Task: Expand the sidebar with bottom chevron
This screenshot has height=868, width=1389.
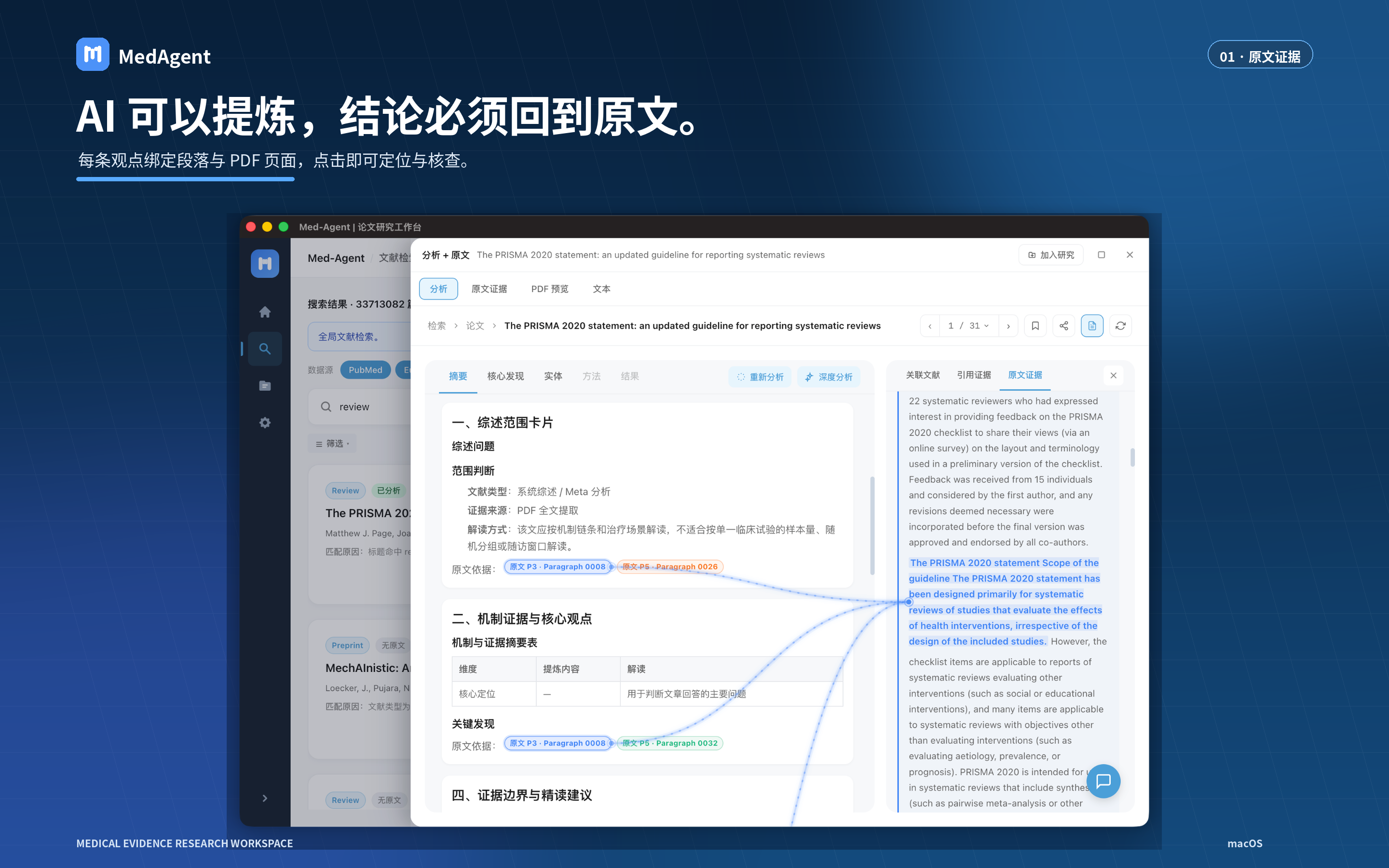Action: [265, 798]
